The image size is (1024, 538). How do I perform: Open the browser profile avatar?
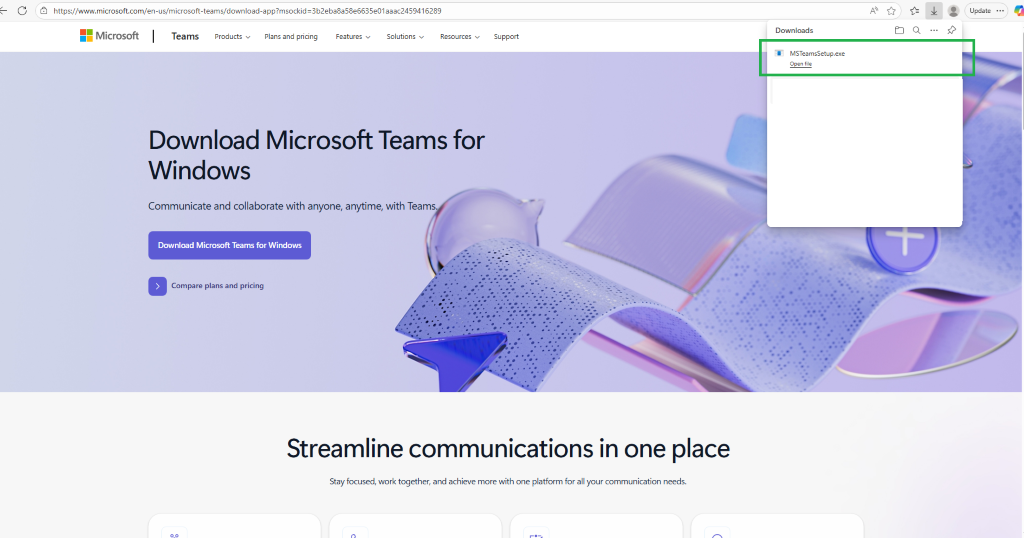pyautogui.click(x=953, y=10)
